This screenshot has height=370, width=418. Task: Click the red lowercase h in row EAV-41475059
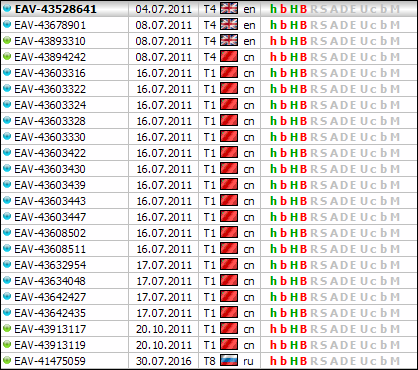[x=273, y=361]
